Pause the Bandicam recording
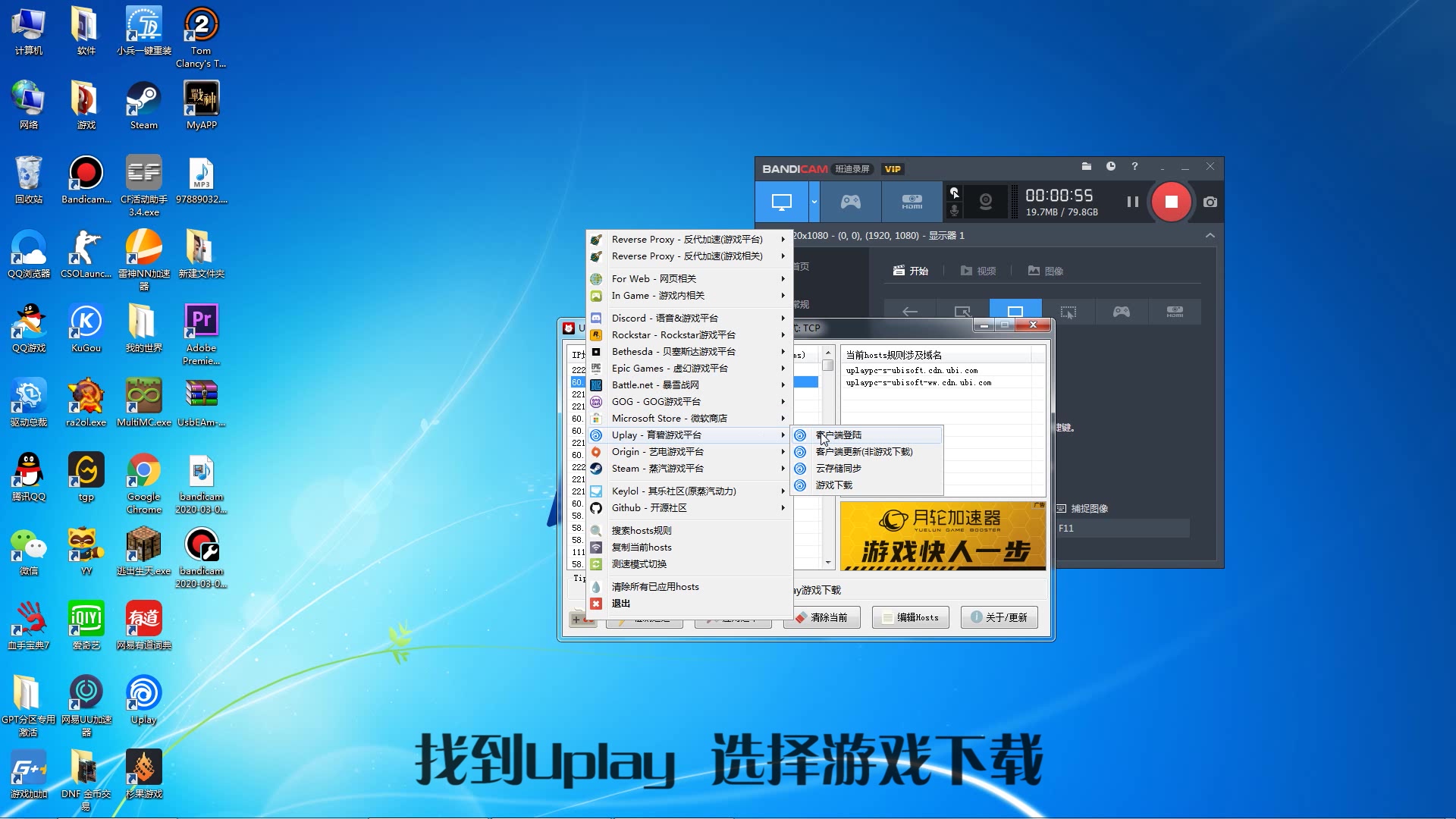Image resolution: width=1456 pixels, height=819 pixels. coord(1132,202)
